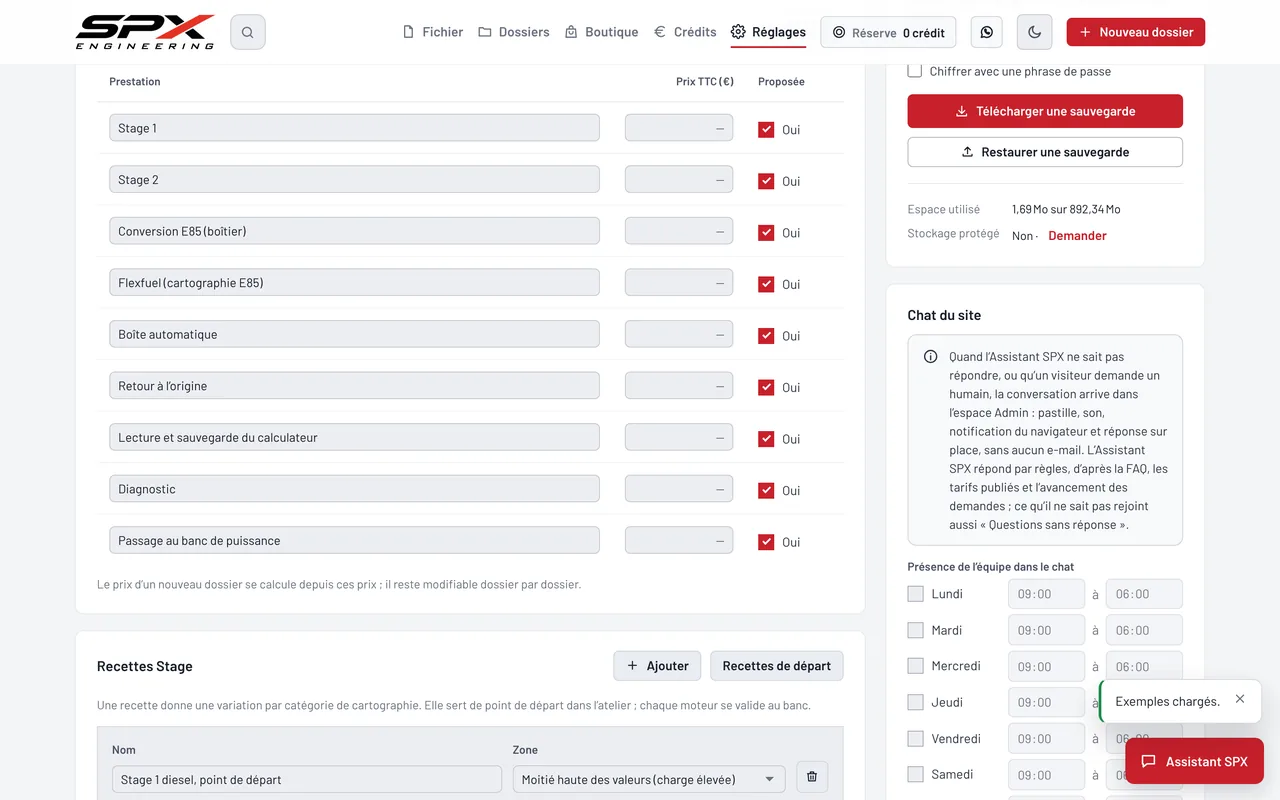This screenshot has width=1280, height=800.
Task: Open the Zone dropdown for Stage 1 diesel
Action: [x=649, y=779]
